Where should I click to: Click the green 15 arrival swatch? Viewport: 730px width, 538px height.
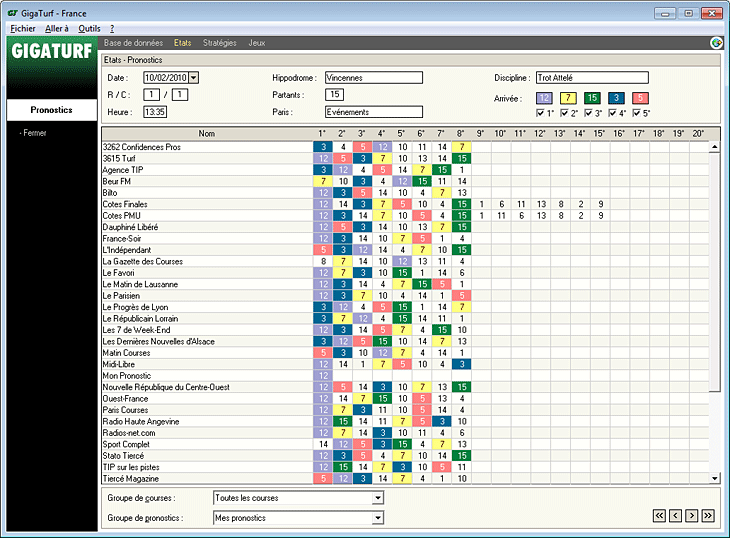(x=592, y=98)
